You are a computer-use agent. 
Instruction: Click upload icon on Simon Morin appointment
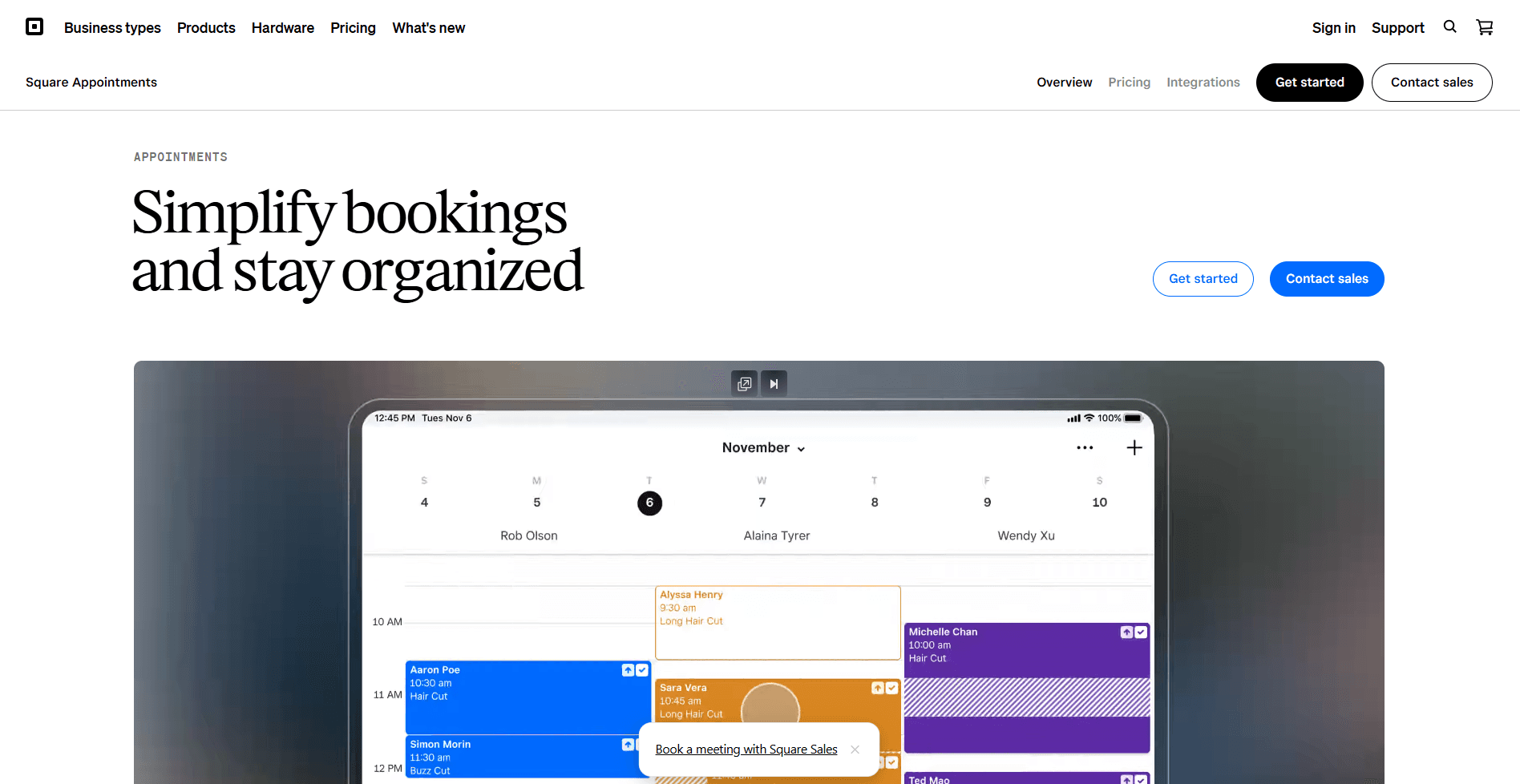(x=628, y=745)
